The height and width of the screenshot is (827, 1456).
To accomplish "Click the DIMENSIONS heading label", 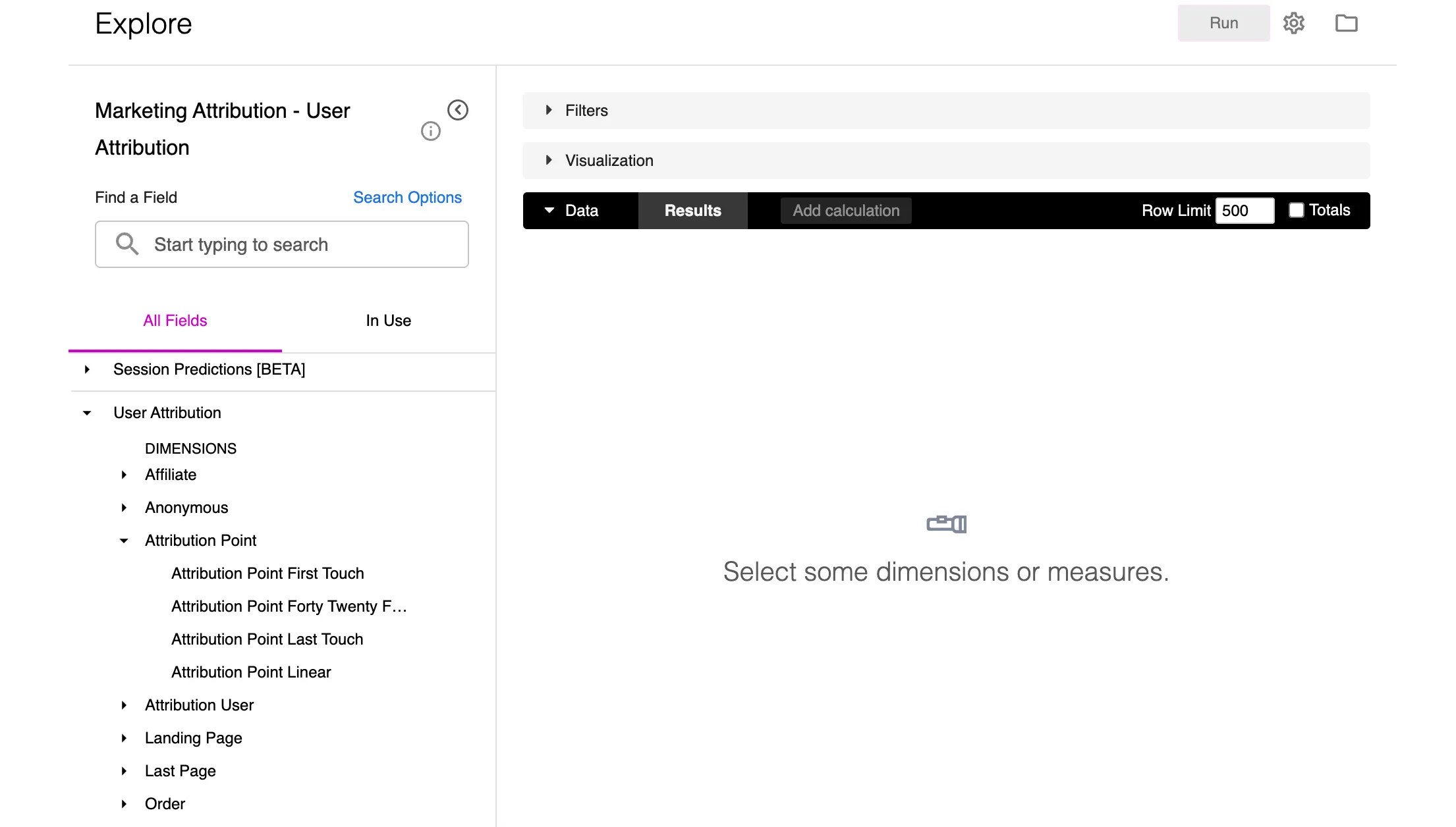I will [190, 448].
